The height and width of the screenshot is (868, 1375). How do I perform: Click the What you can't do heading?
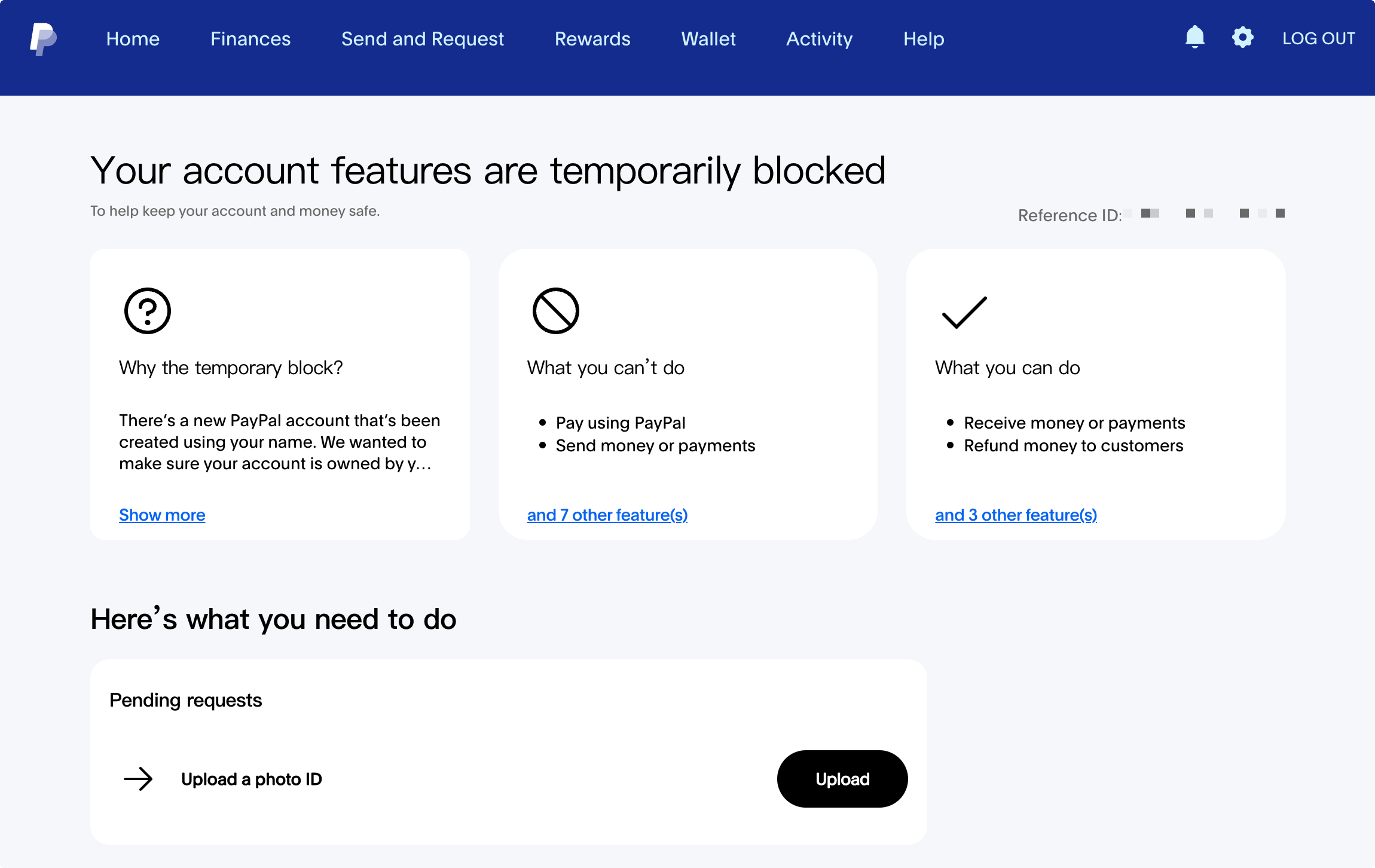(x=606, y=368)
